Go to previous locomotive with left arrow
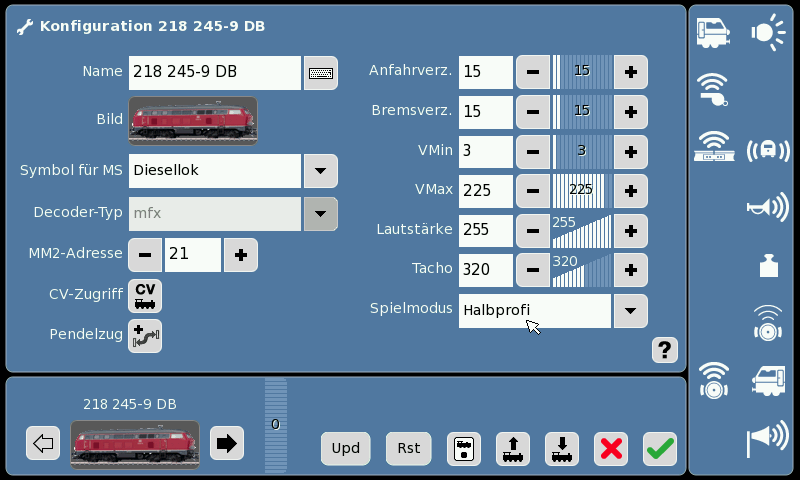 pyautogui.click(x=43, y=443)
